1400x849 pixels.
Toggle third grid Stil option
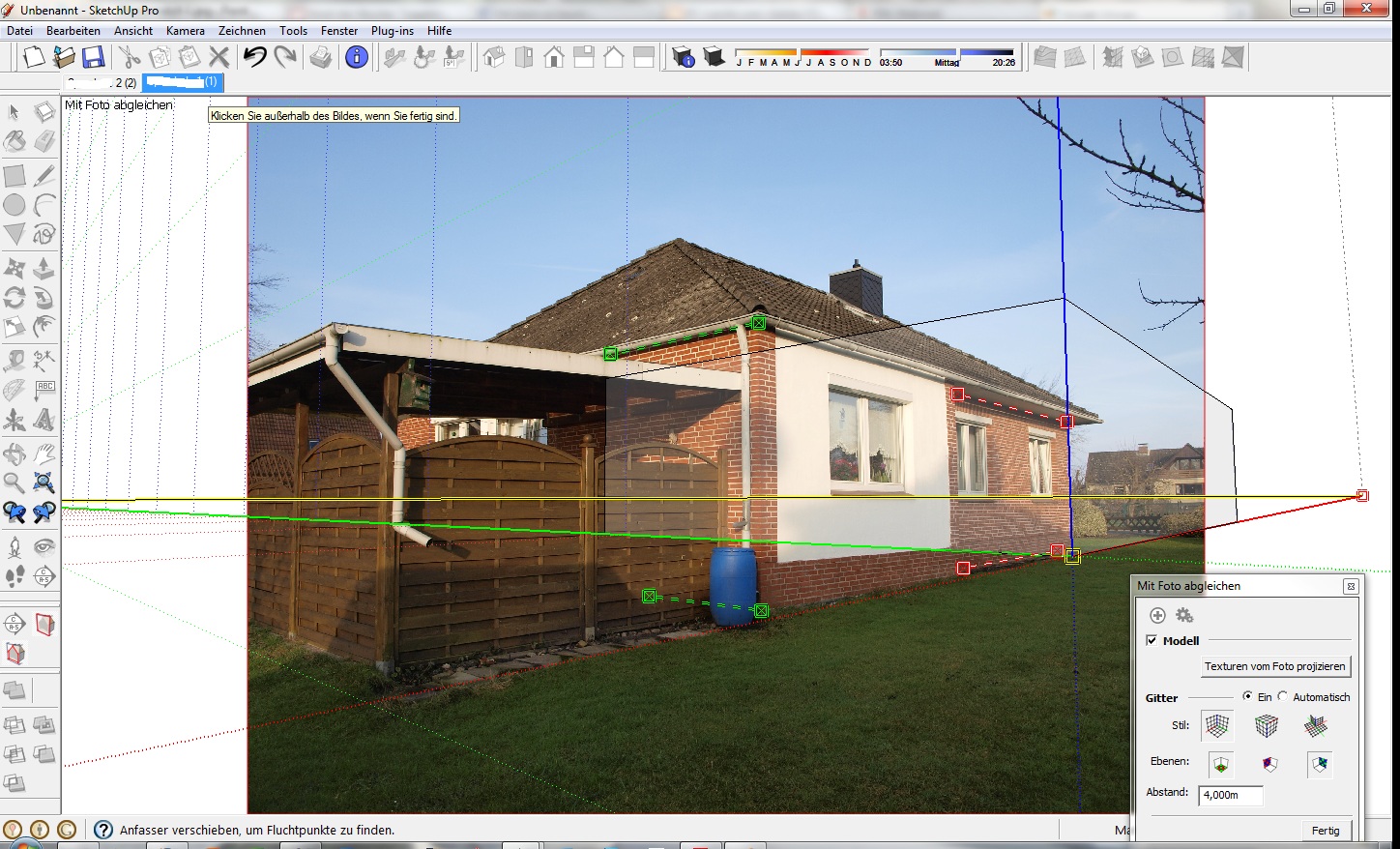coord(1316,725)
